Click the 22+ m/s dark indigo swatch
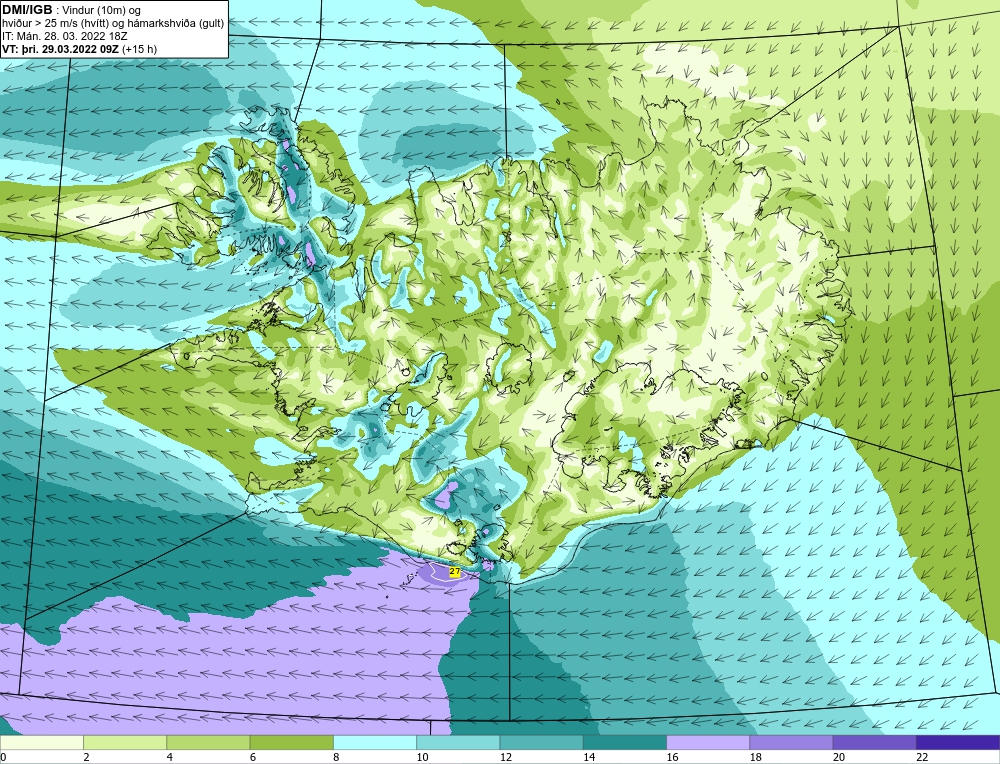Screen dimensions: 1000x764 [958, 742]
